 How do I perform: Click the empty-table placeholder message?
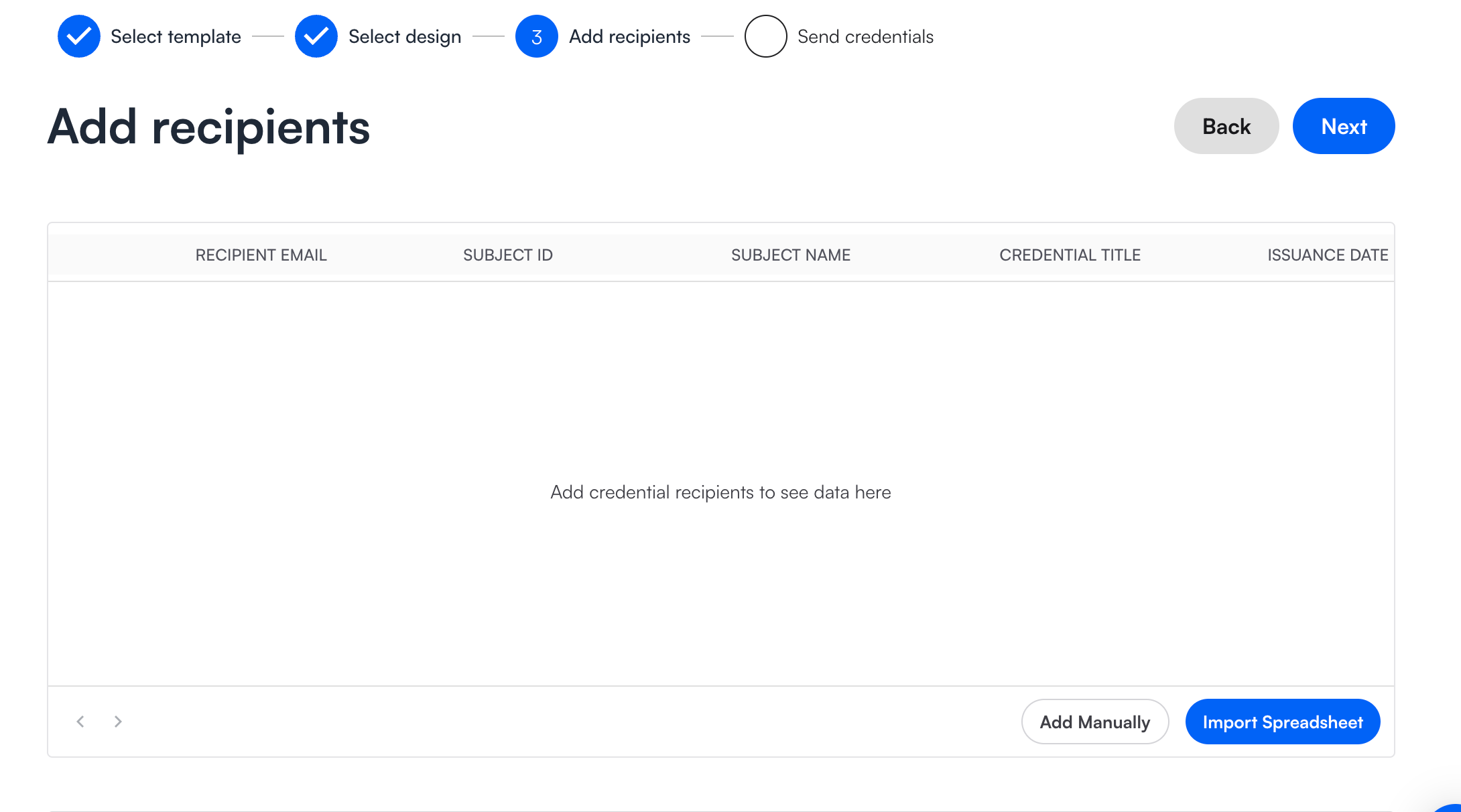tap(720, 492)
